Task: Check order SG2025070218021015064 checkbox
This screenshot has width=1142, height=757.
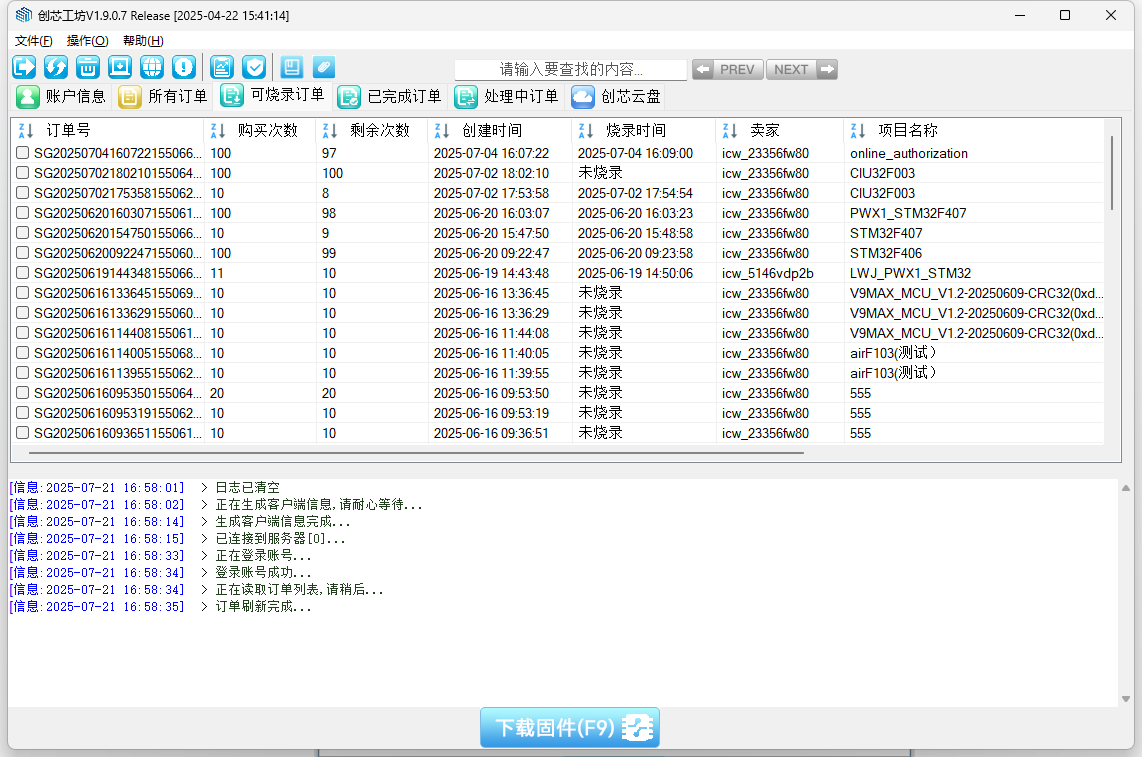Action: (x=23, y=173)
